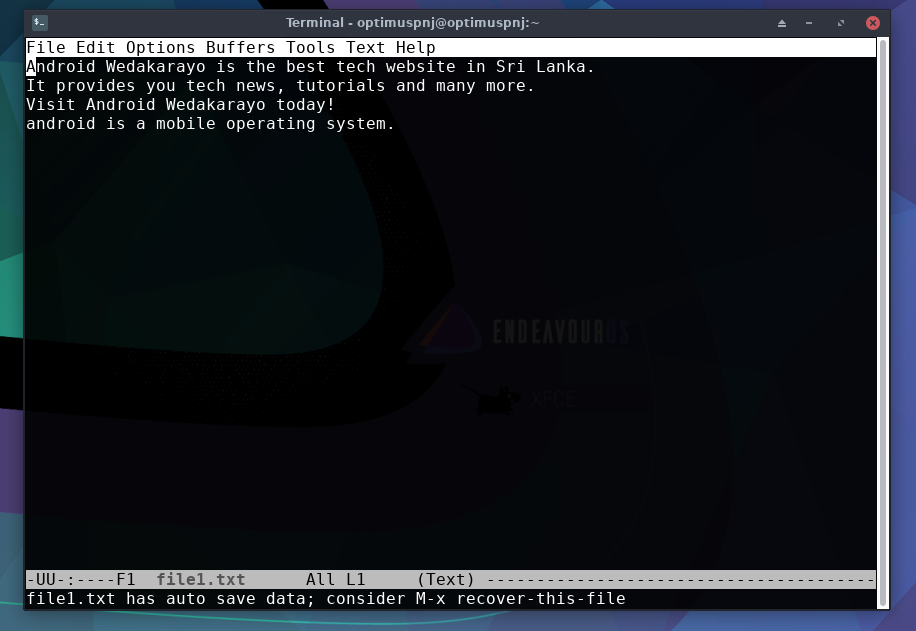The width and height of the screenshot is (916, 631).
Task: Maximize the Terminal window
Action: [x=841, y=23]
